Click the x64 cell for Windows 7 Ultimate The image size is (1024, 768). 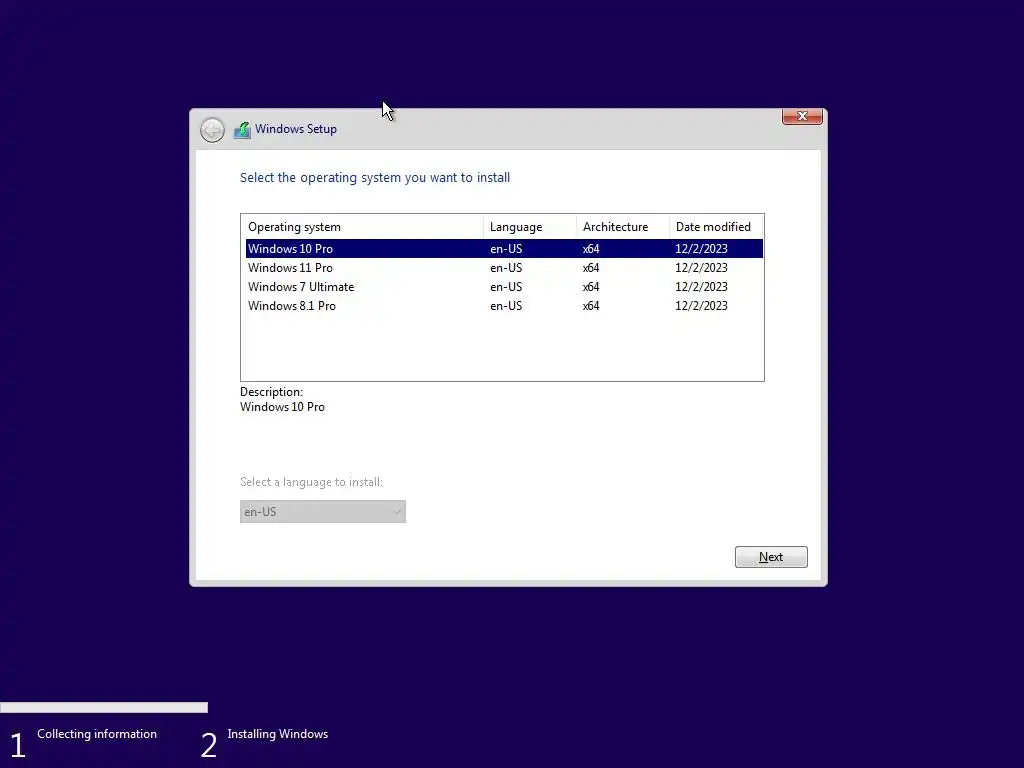(591, 287)
